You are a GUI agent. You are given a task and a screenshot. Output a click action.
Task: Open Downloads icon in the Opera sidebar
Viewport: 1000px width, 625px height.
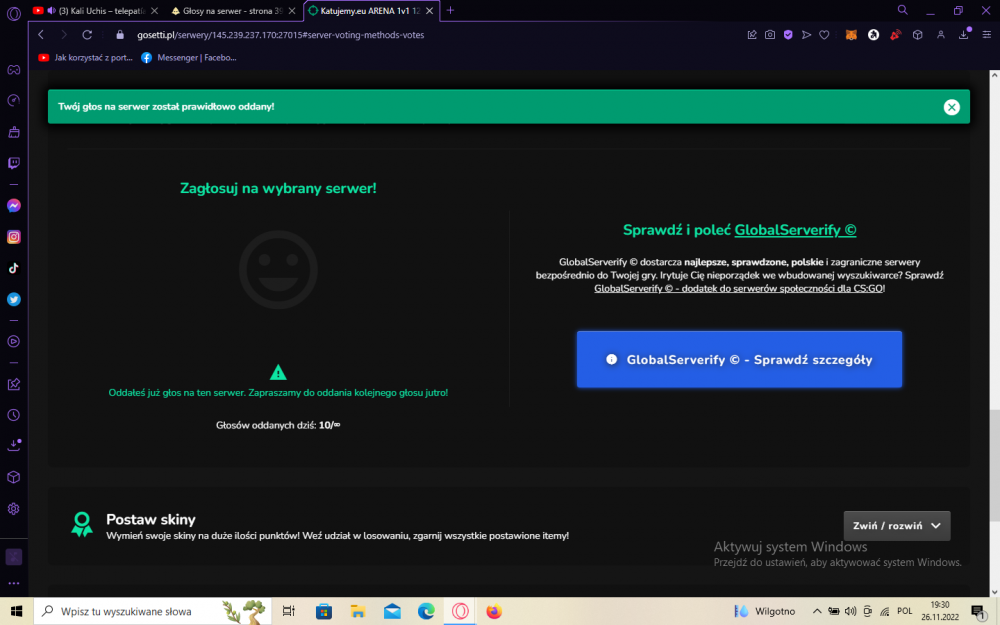point(13,445)
